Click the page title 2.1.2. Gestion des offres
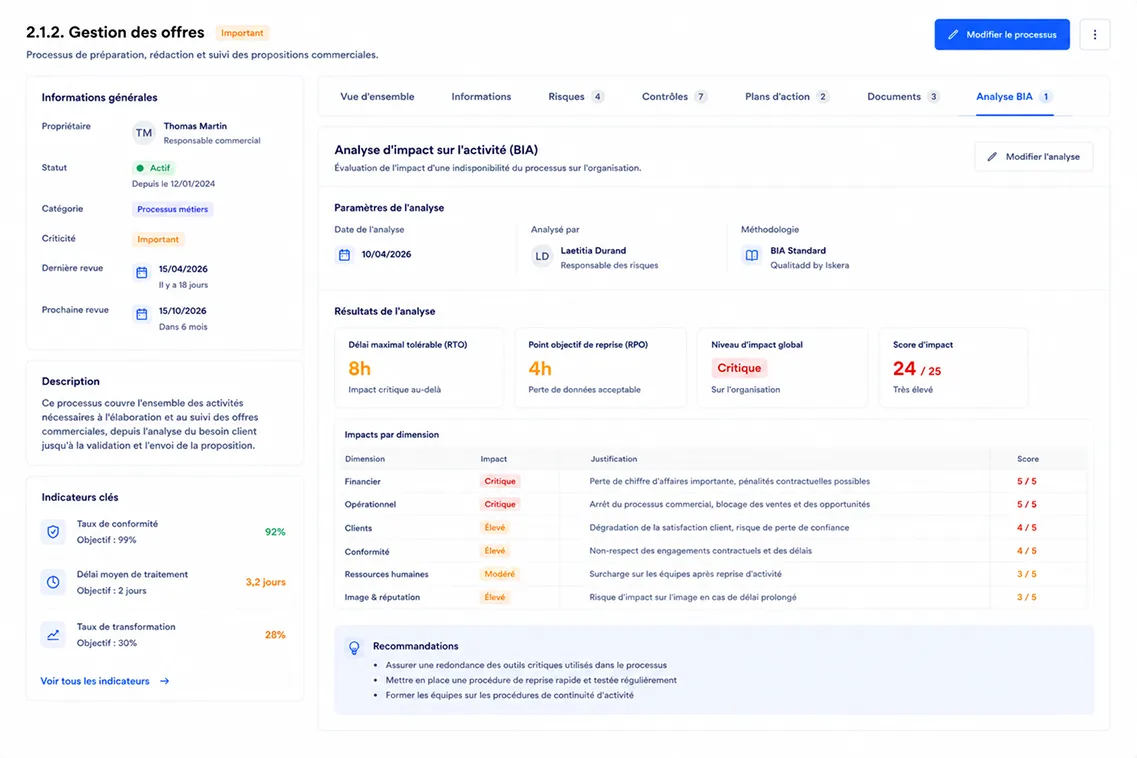 click(x=115, y=32)
